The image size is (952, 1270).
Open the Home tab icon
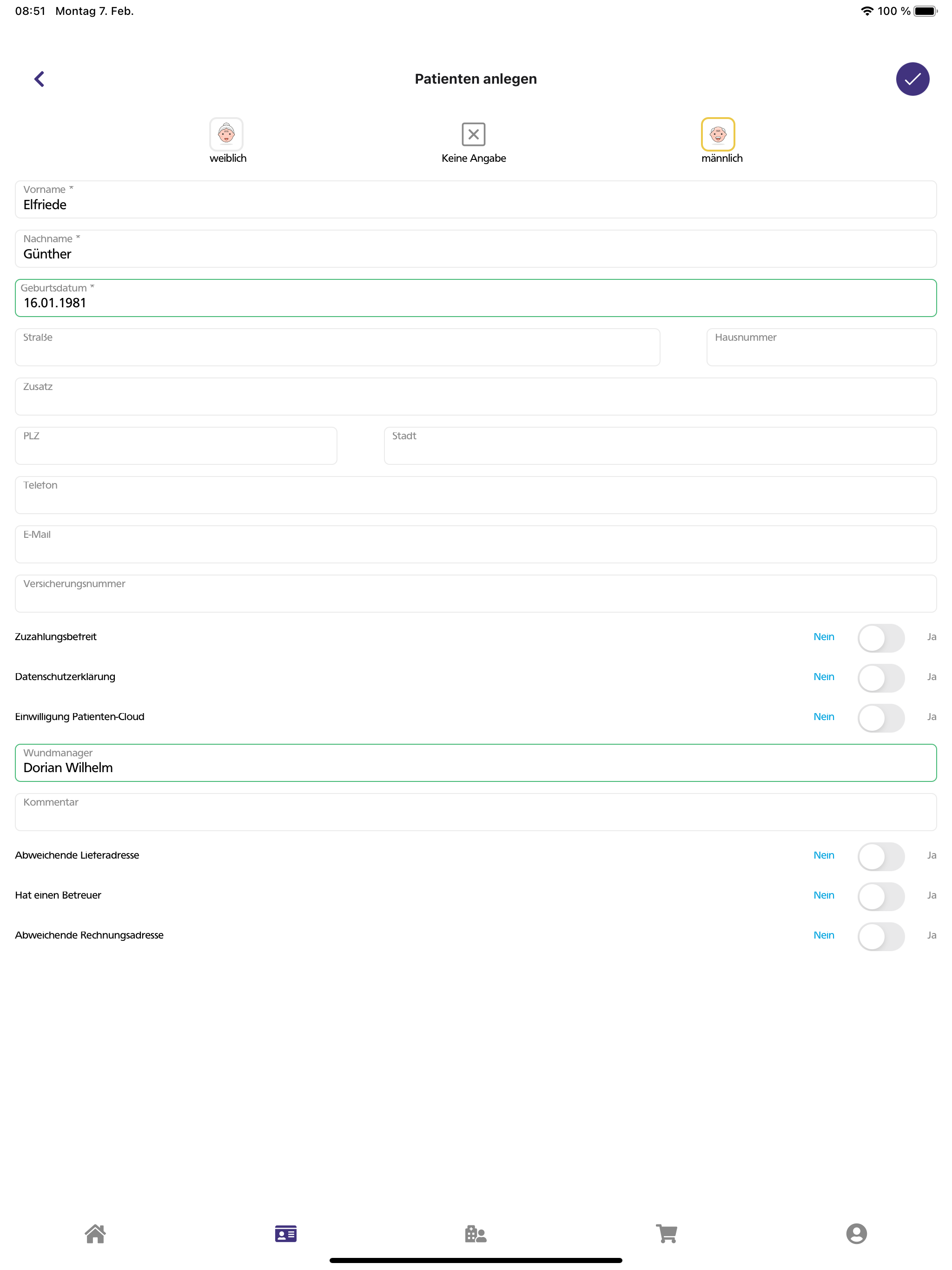click(95, 1233)
